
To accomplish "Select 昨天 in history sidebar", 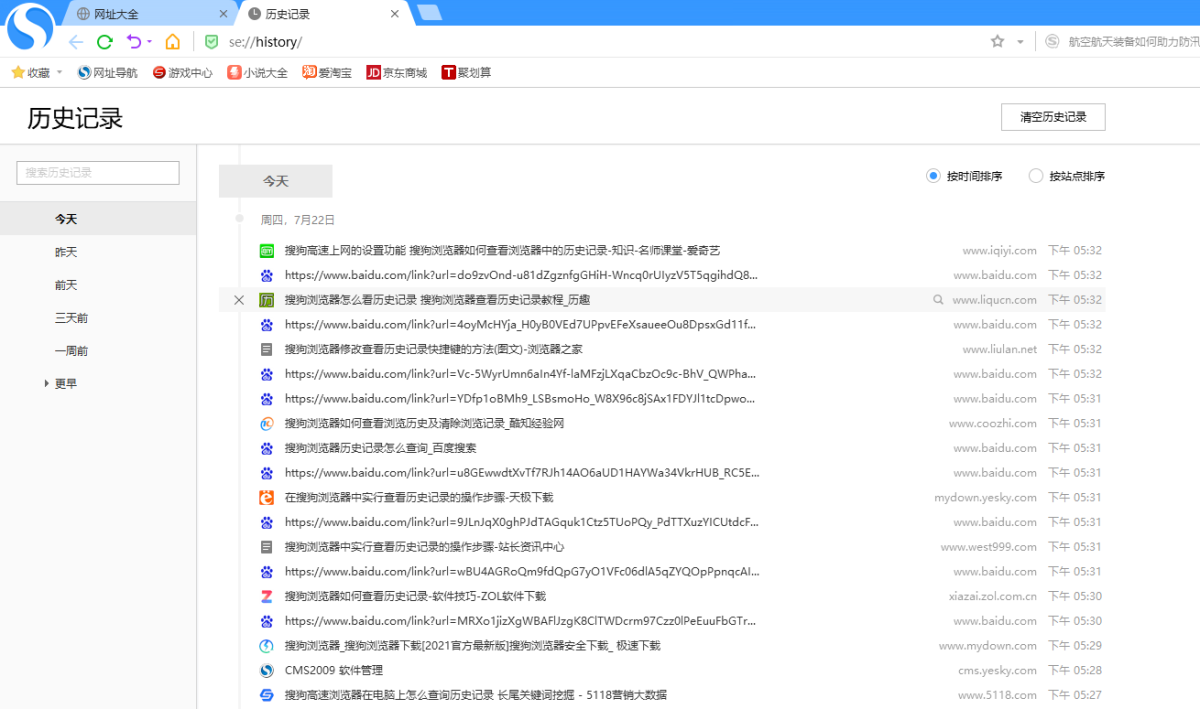I will [x=66, y=252].
